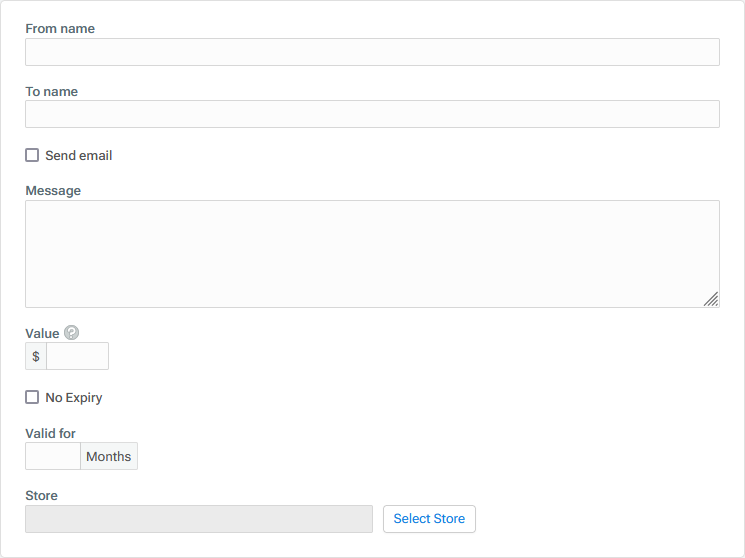Click the Valid for number field
The width and height of the screenshot is (745, 558).
tap(53, 456)
